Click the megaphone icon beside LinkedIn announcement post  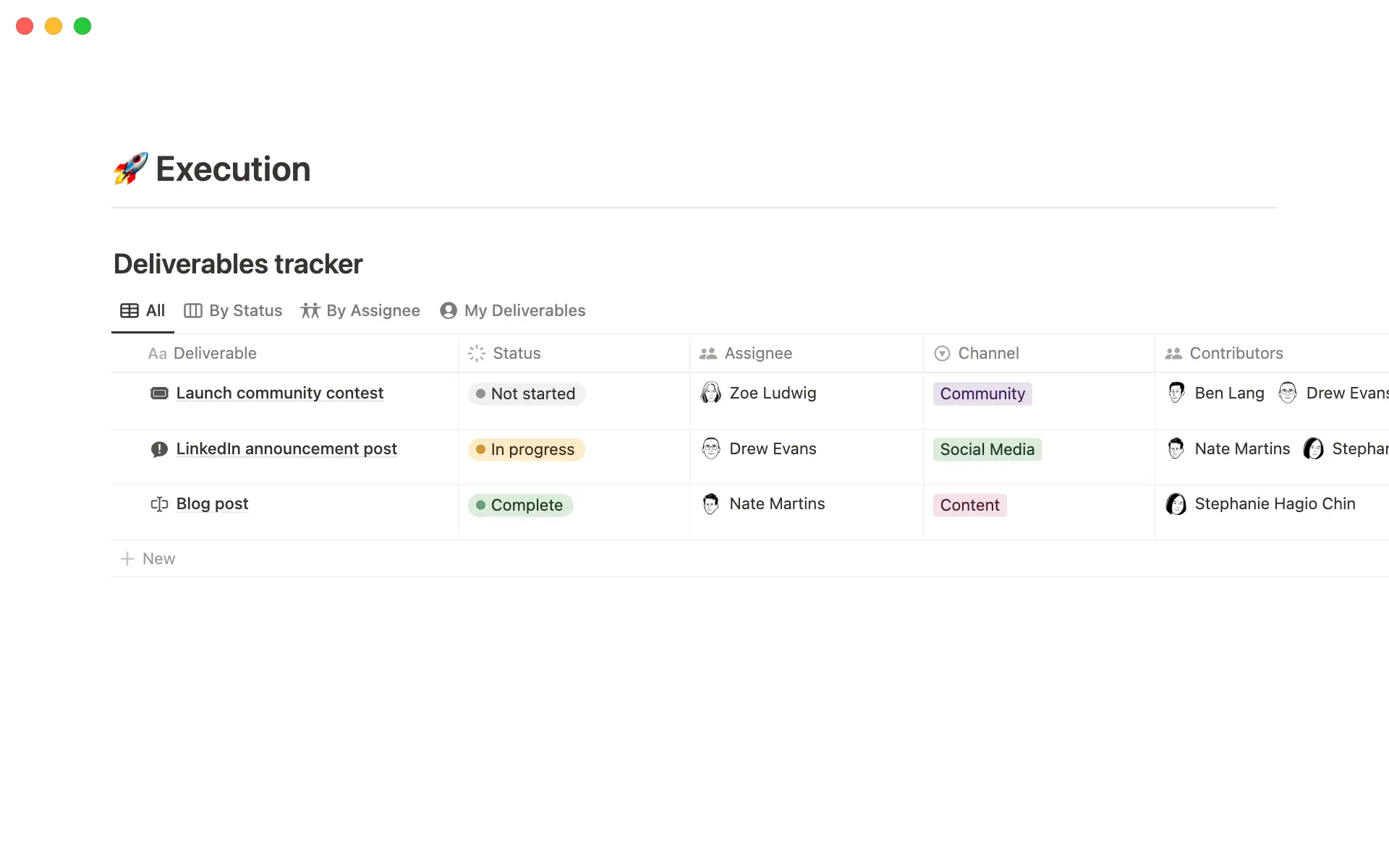pyautogui.click(x=159, y=448)
